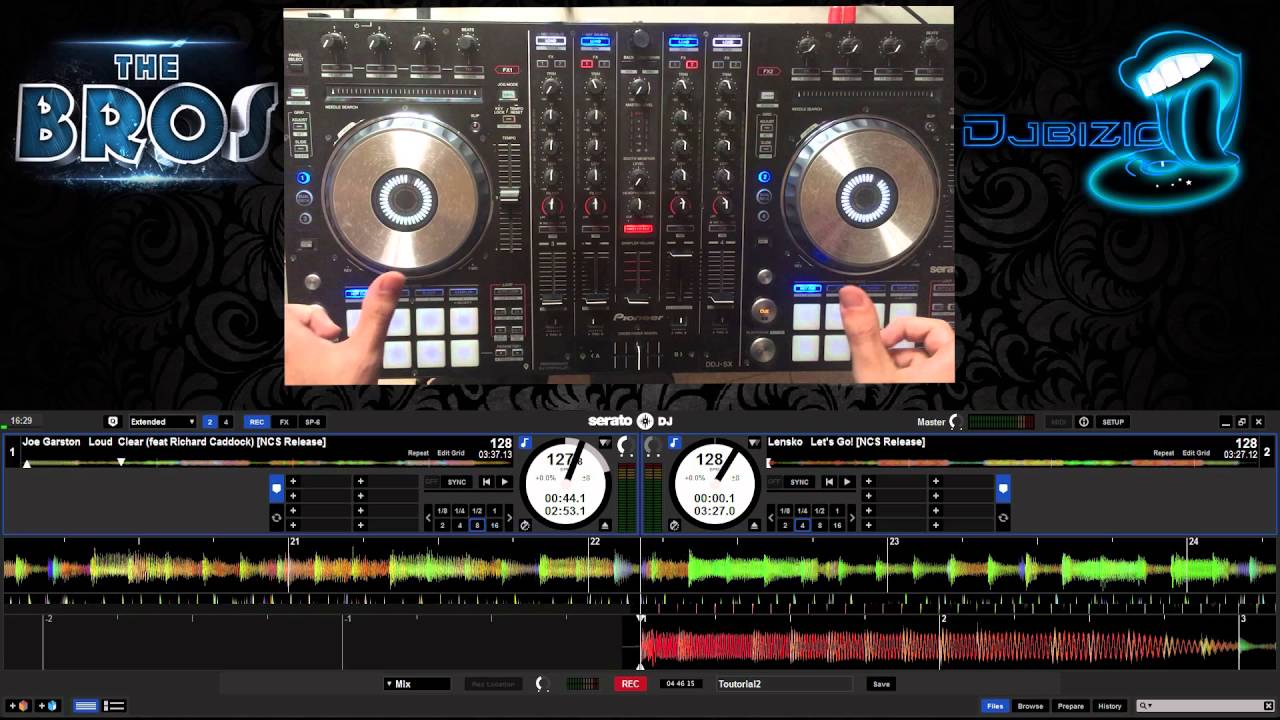
Task: Save the recording
Action: click(x=881, y=684)
